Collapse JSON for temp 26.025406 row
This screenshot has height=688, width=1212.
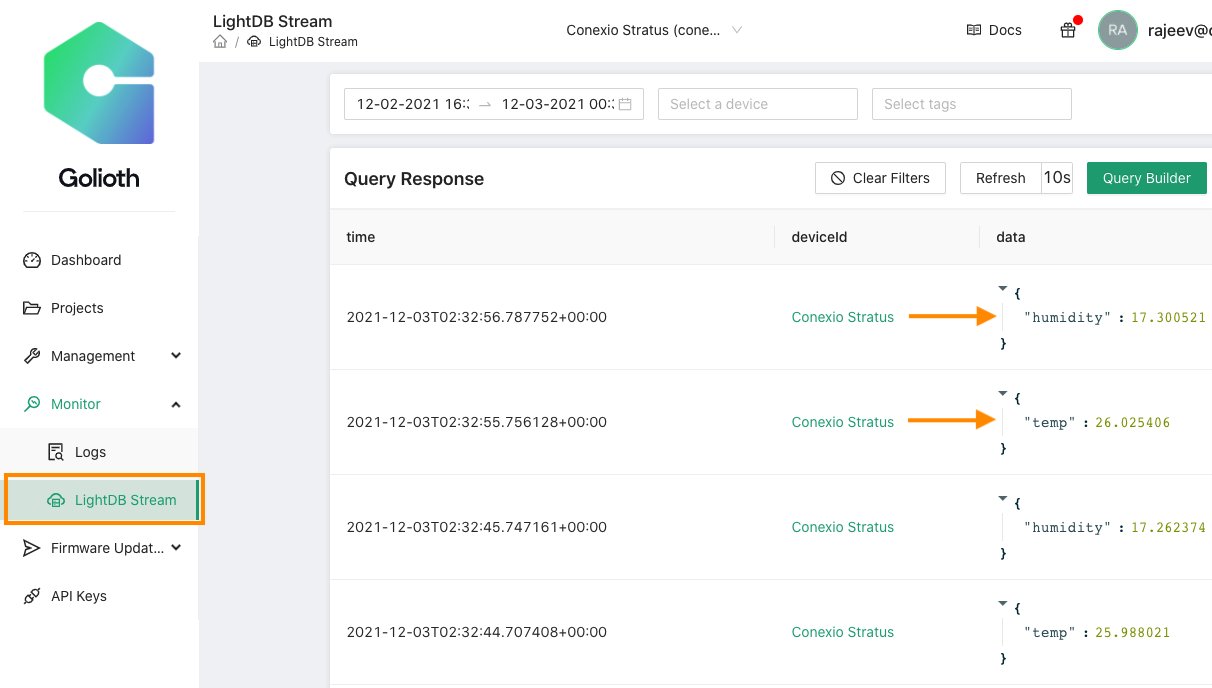pos(1003,393)
